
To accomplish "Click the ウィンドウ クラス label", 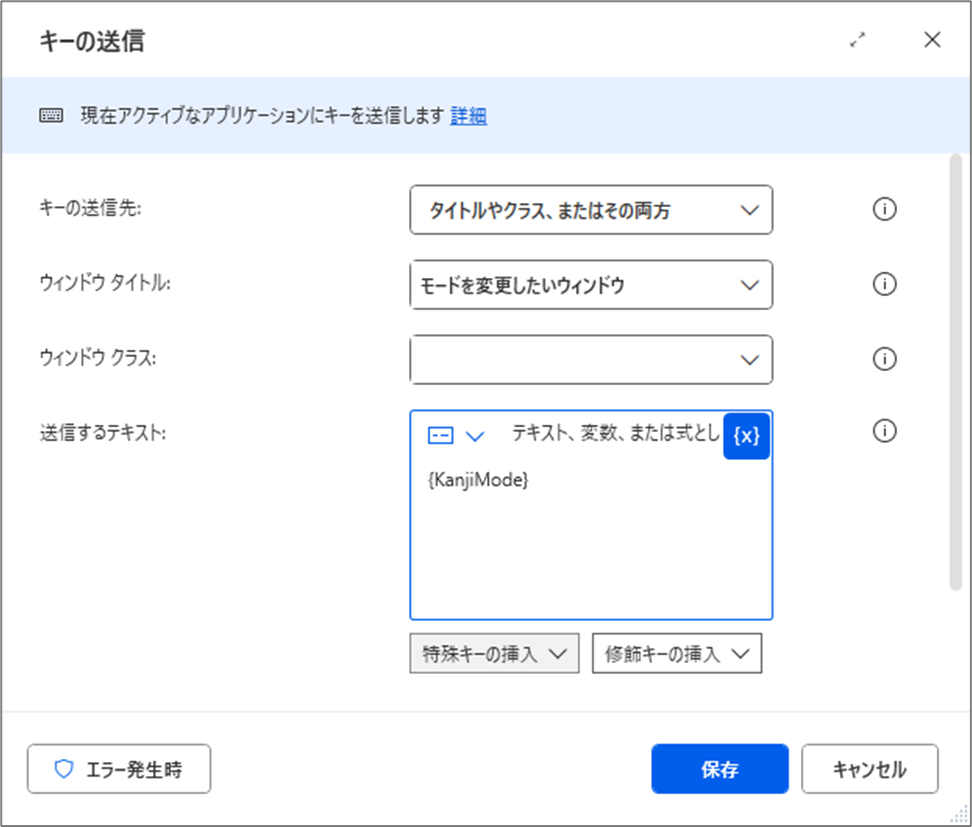I will (98, 358).
